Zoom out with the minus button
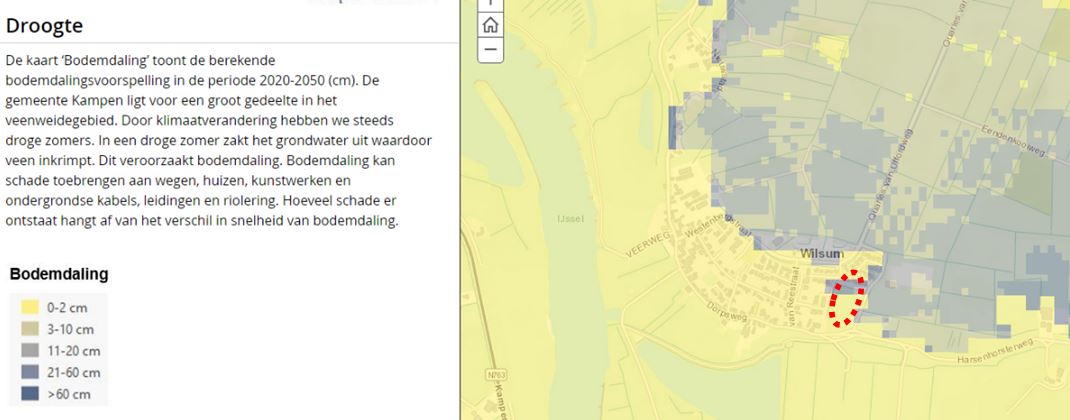Screen dimensions: 1070x420 pyautogui.click(x=490, y=50)
